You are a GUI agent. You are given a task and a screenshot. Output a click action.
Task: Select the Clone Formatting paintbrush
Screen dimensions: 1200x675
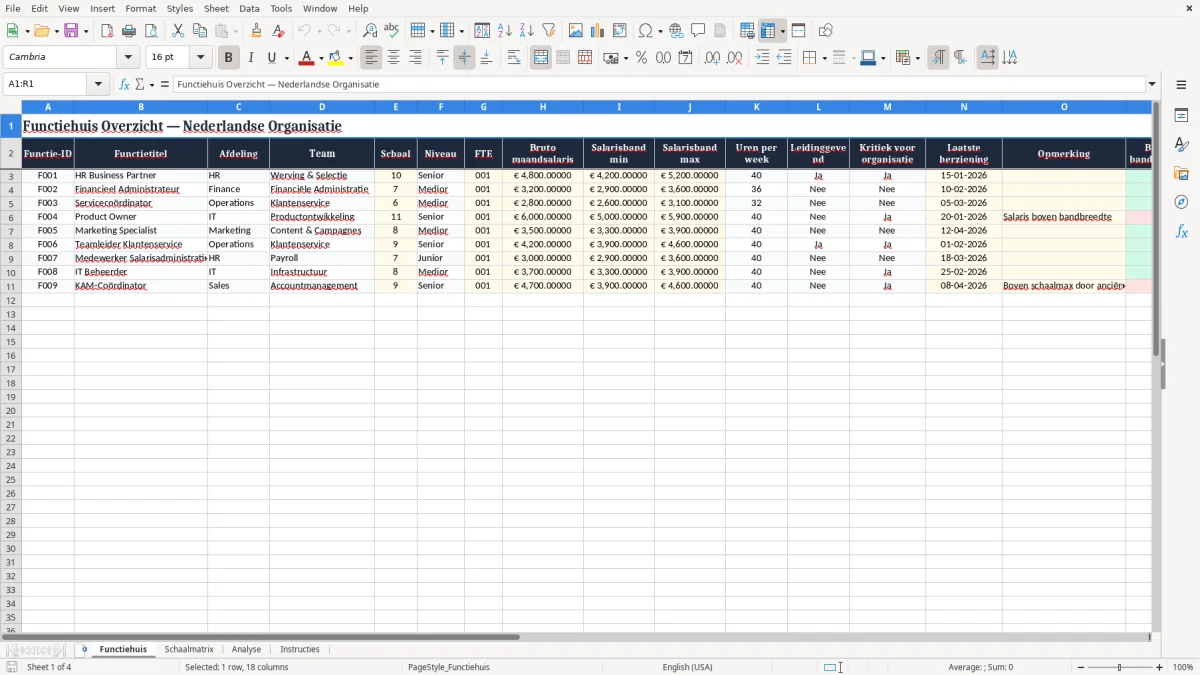(x=257, y=30)
